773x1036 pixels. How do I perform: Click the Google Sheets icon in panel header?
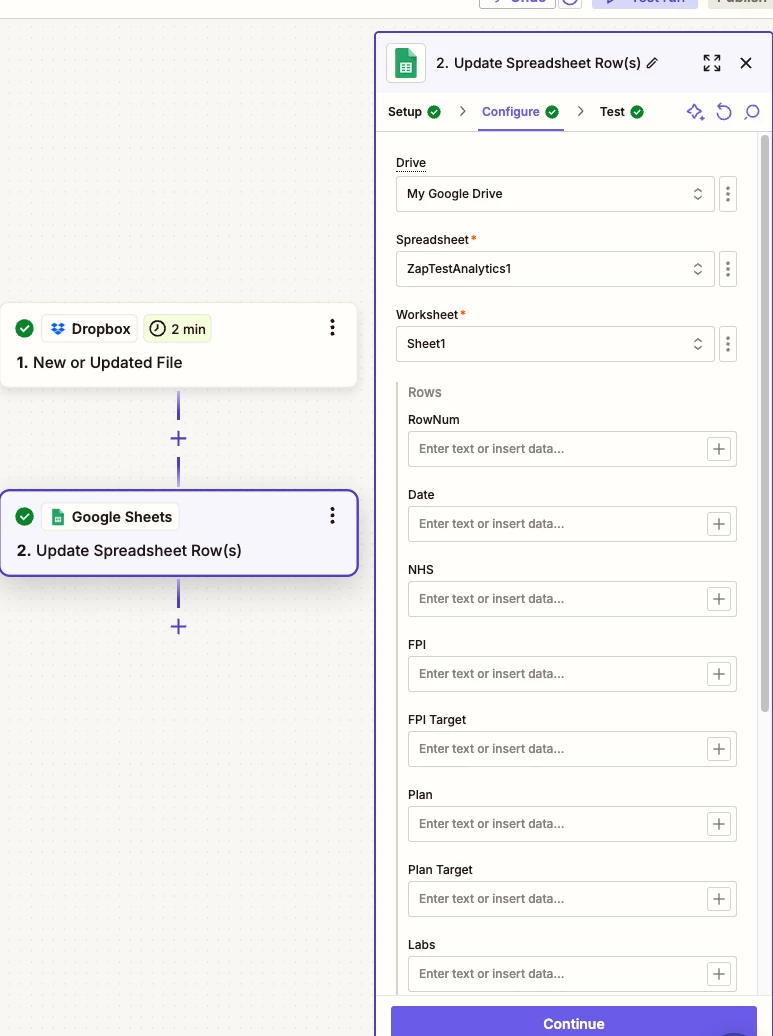click(x=406, y=63)
